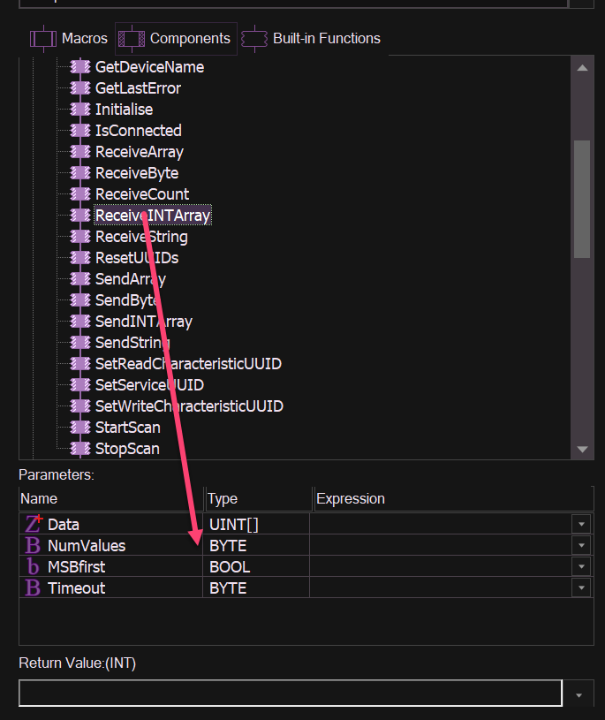The width and height of the screenshot is (605, 720).
Task: Open the Timeout expression dropdown
Action: click(581, 588)
